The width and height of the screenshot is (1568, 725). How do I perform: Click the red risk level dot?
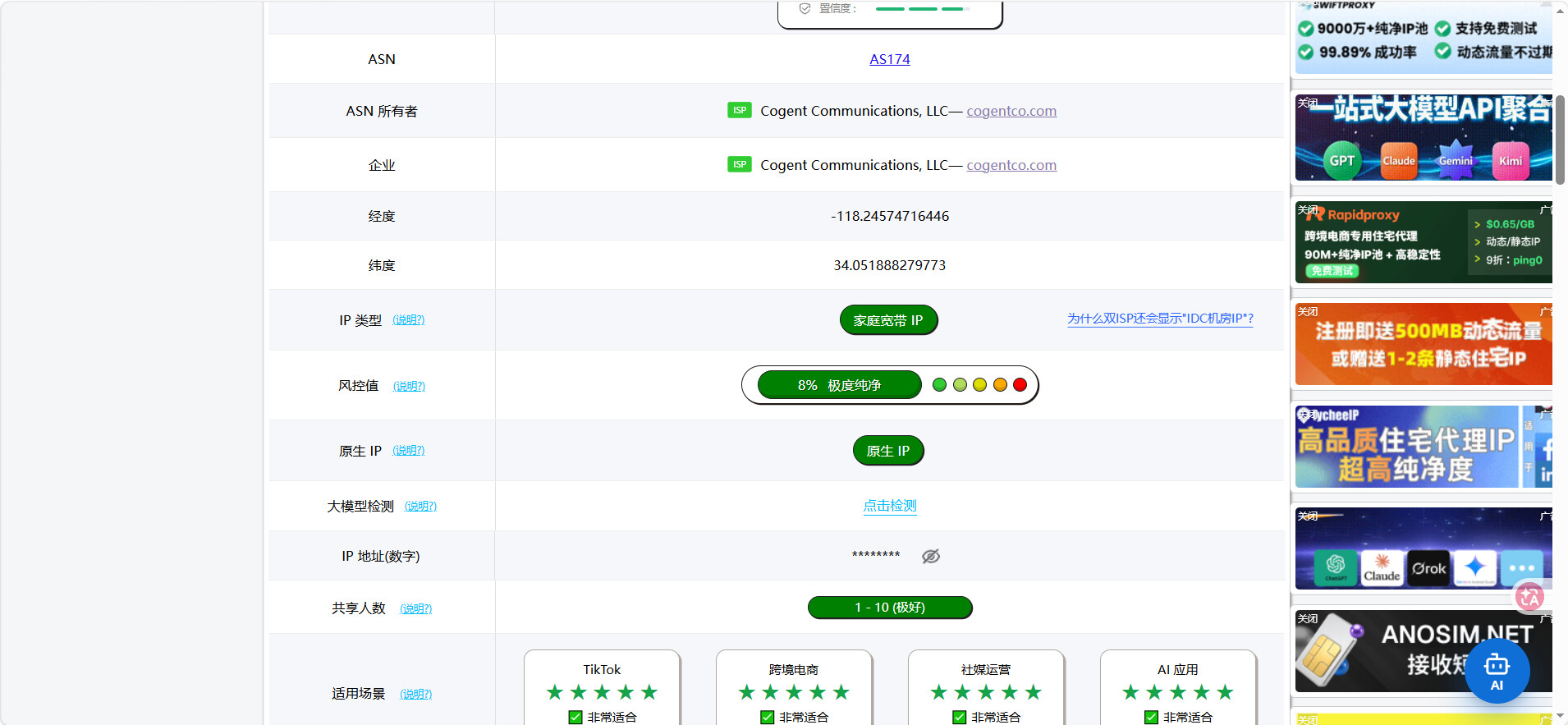pos(1020,385)
